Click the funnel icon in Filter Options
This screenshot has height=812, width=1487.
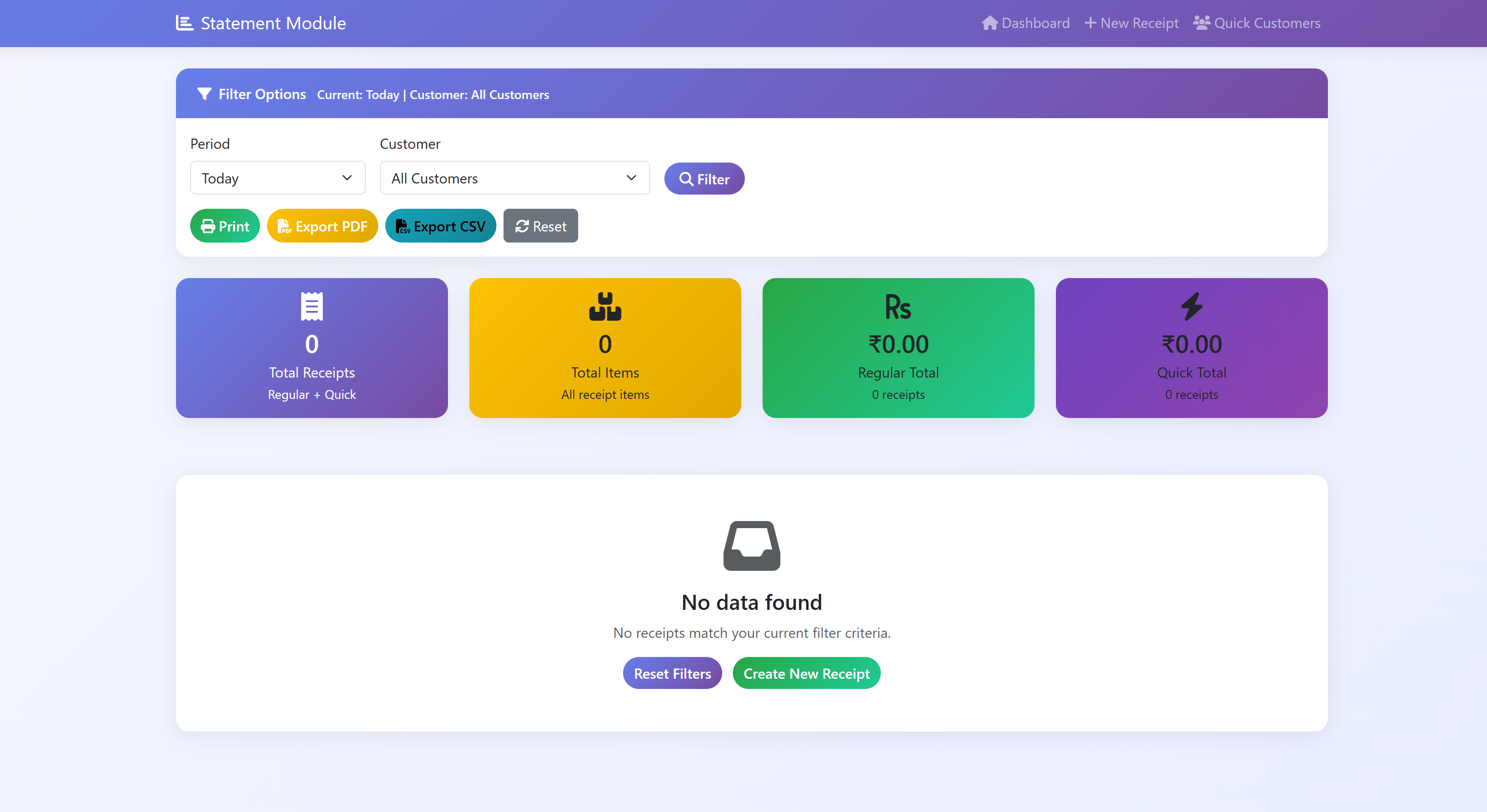[204, 94]
